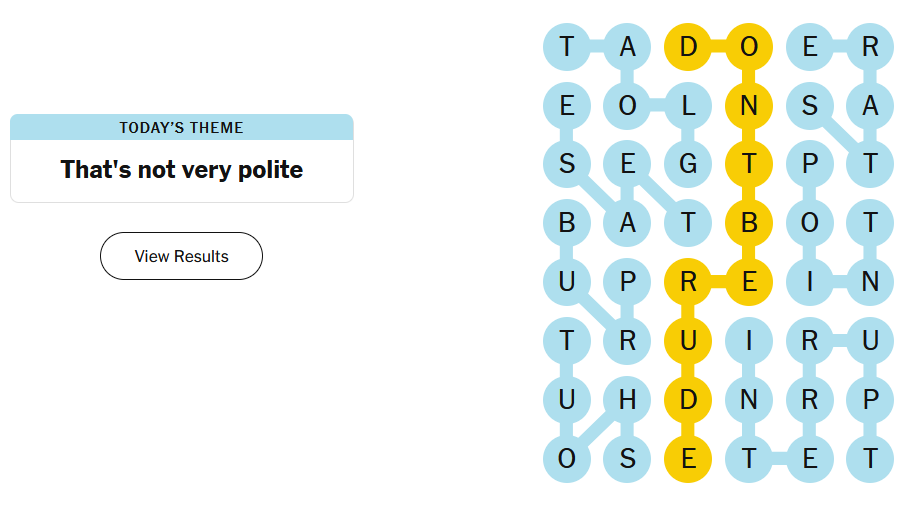Tap the yellow letter T circle

click(x=749, y=163)
